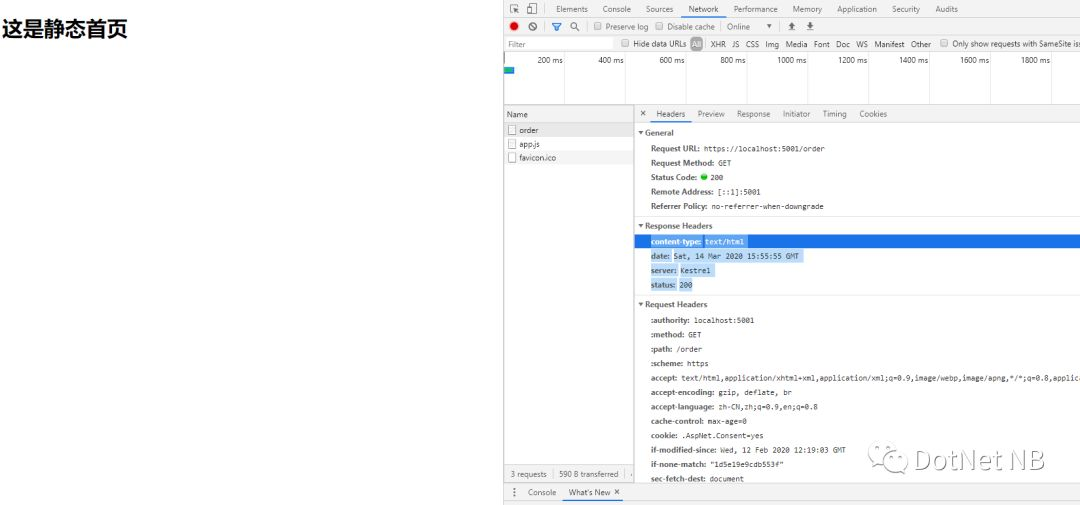1080x505 pixels.
Task: Toggle the device toolbar icon
Action: pos(532,9)
